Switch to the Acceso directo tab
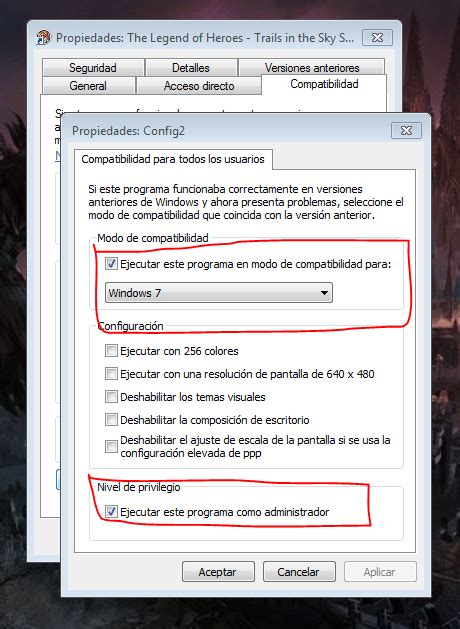This screenshot has height=629, width=460. pos(199,85)
